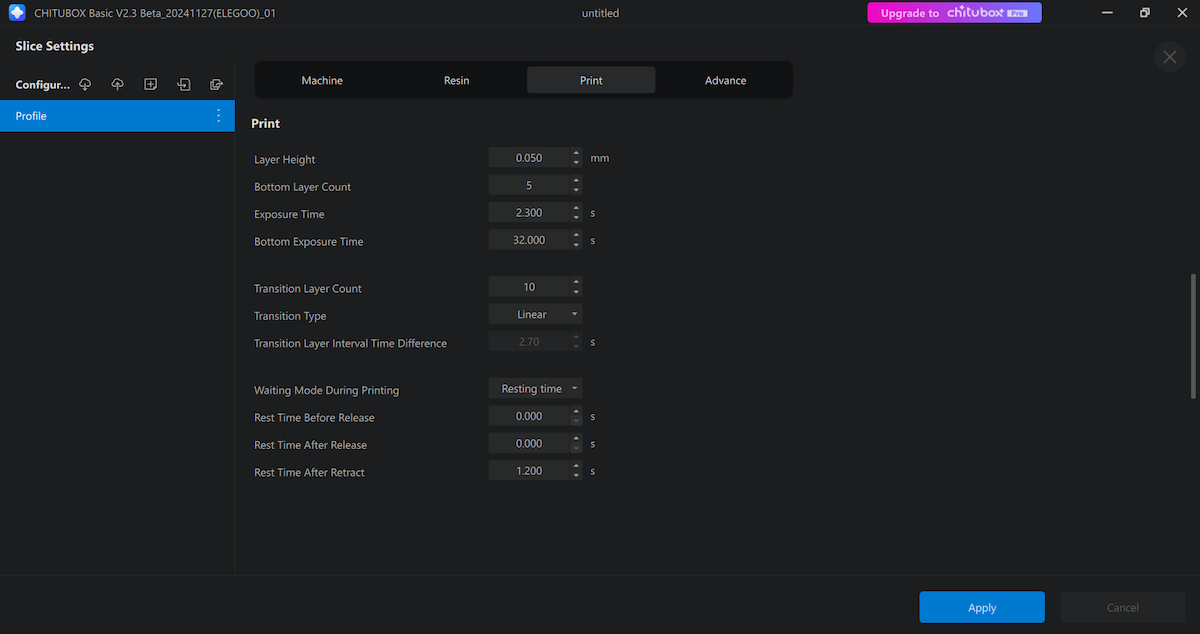1200x634 pixels.
Task: Click the "untitled" window title
Action: pyautogui.click(x=600, y=13)
